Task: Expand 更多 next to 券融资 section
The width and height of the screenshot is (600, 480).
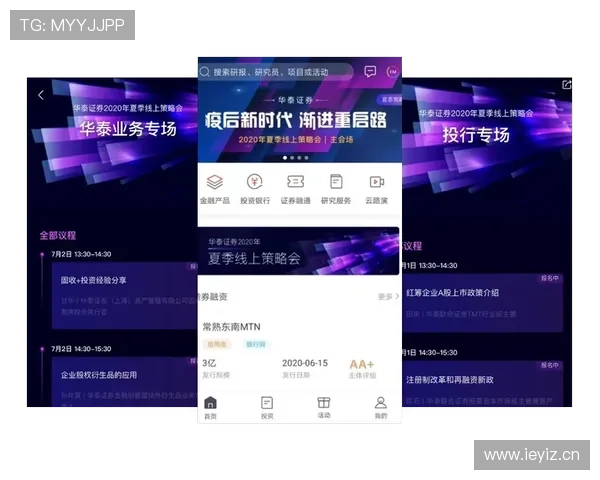Action: (388, 297)
